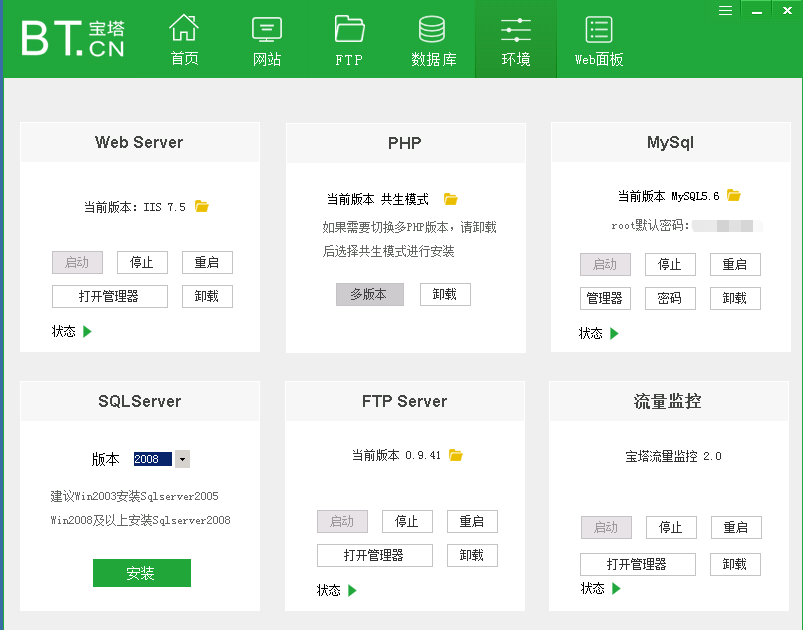Open the FTP tab

tap(349, 40)
